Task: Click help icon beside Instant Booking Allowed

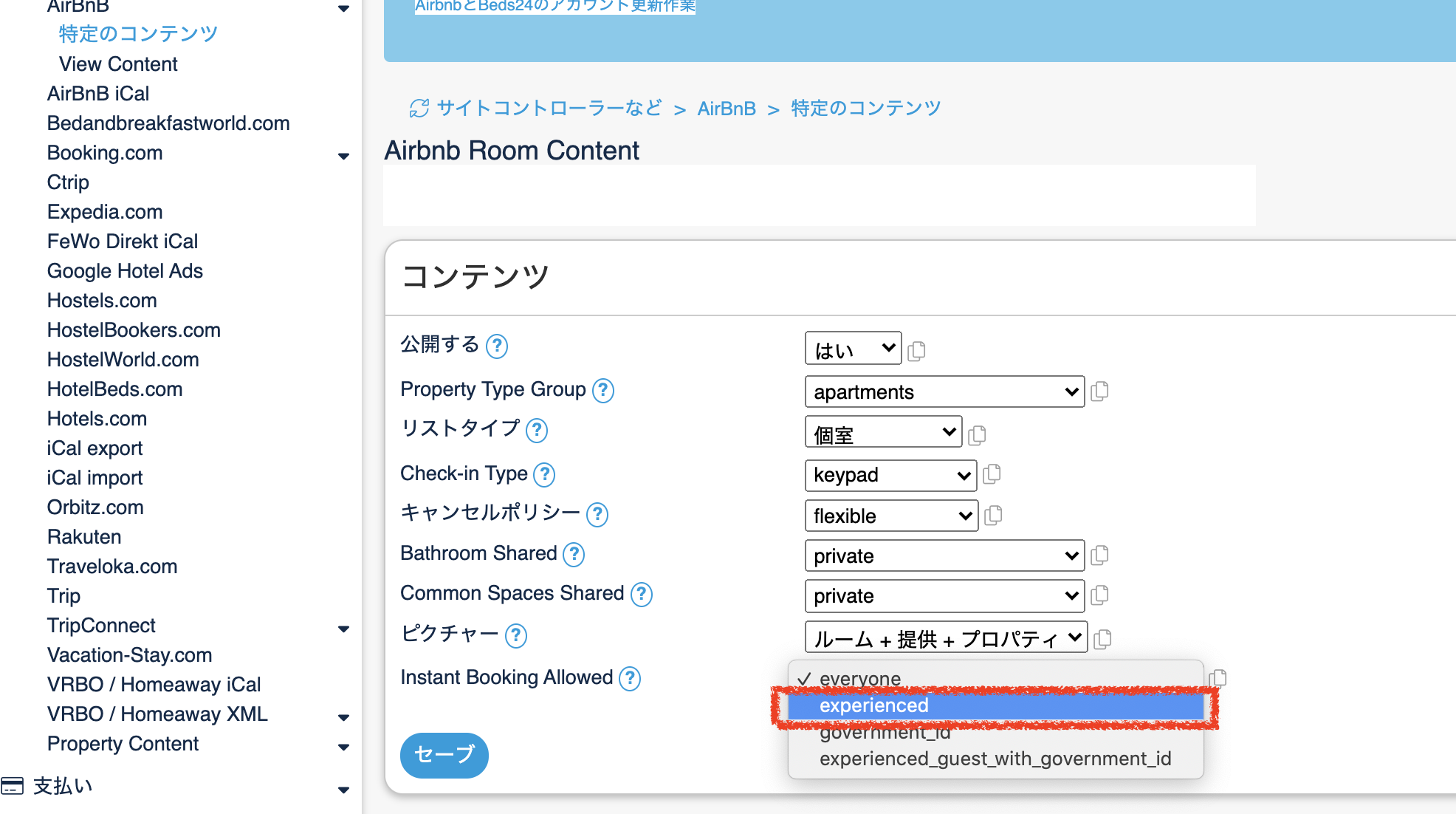Action: [x=630, y=678]
